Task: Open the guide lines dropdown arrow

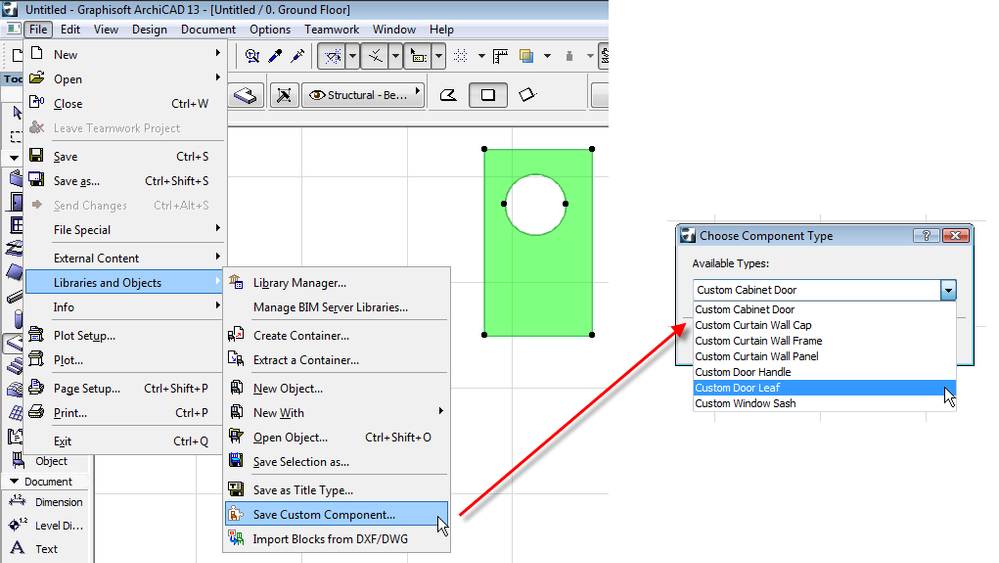Action: tap(352, 56)
